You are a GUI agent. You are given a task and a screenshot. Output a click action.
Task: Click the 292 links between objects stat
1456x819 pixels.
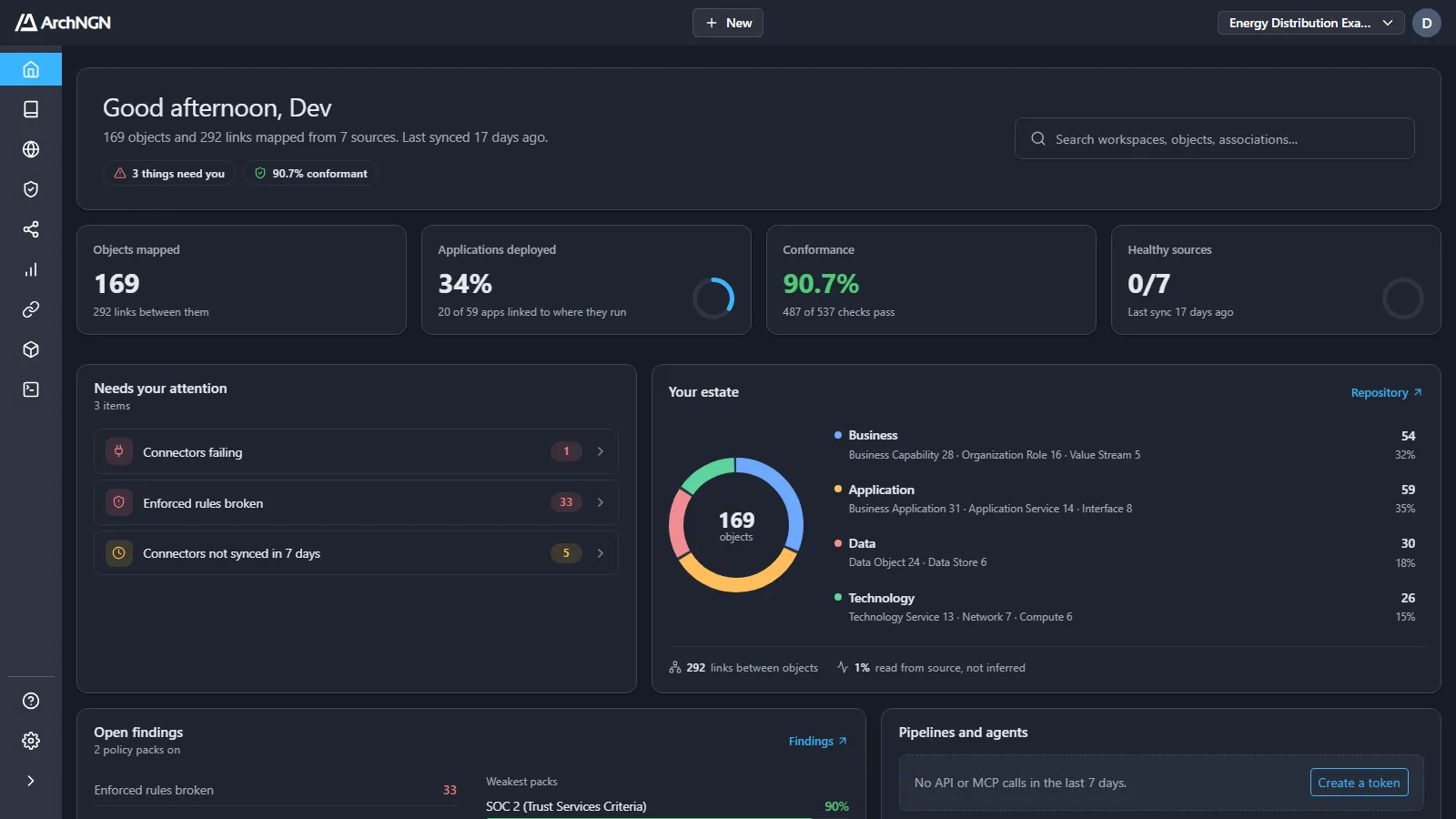[x=743, y=668]
